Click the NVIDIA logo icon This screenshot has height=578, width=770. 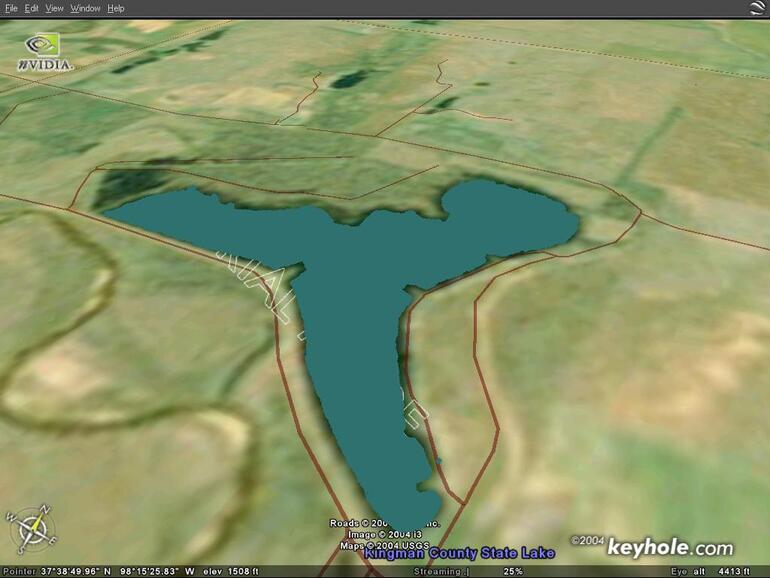click(x=45, y=52)
